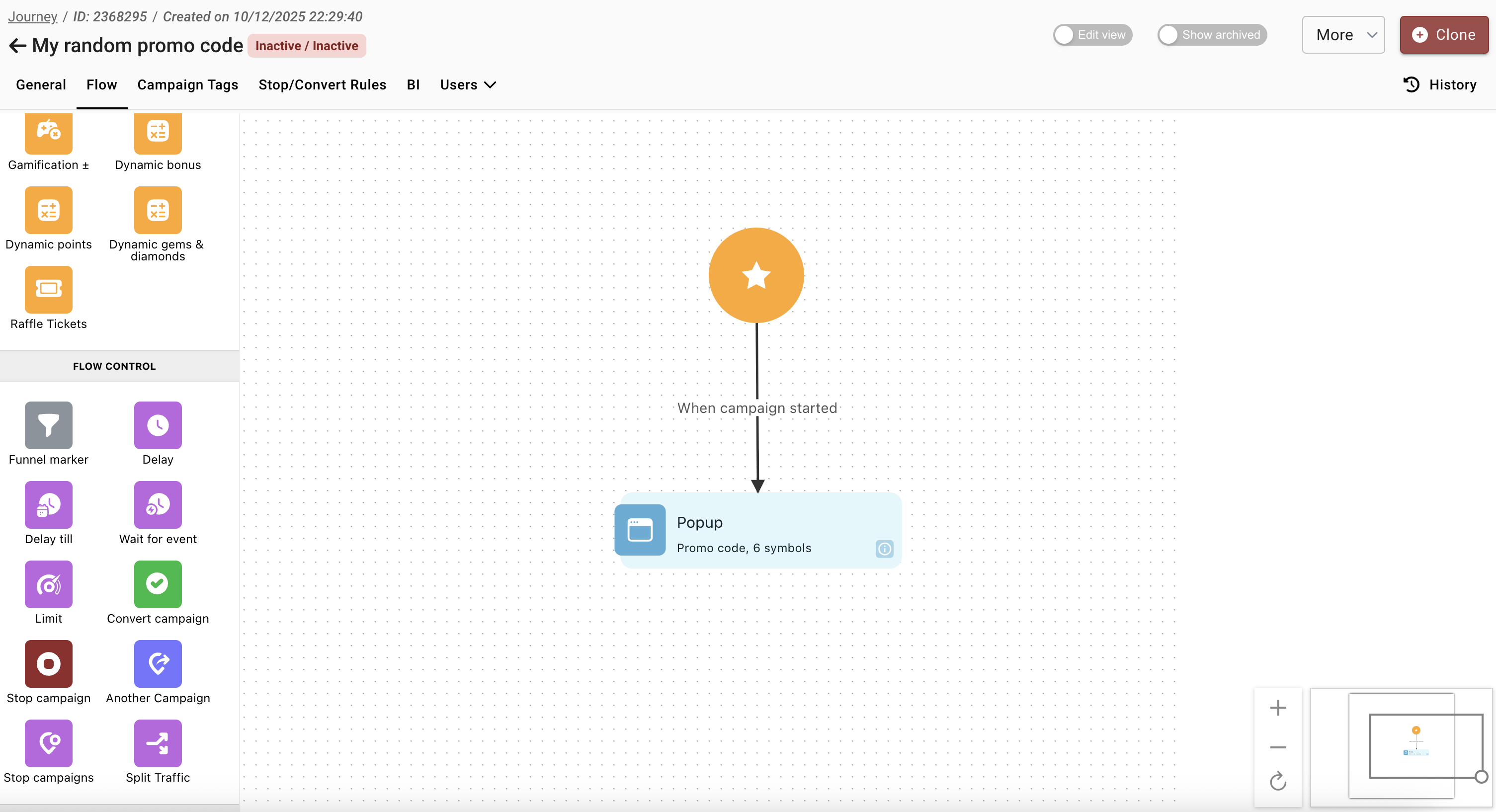
Task: Follow the Journey breadcrumb link
Action: [x=32, y=16]
